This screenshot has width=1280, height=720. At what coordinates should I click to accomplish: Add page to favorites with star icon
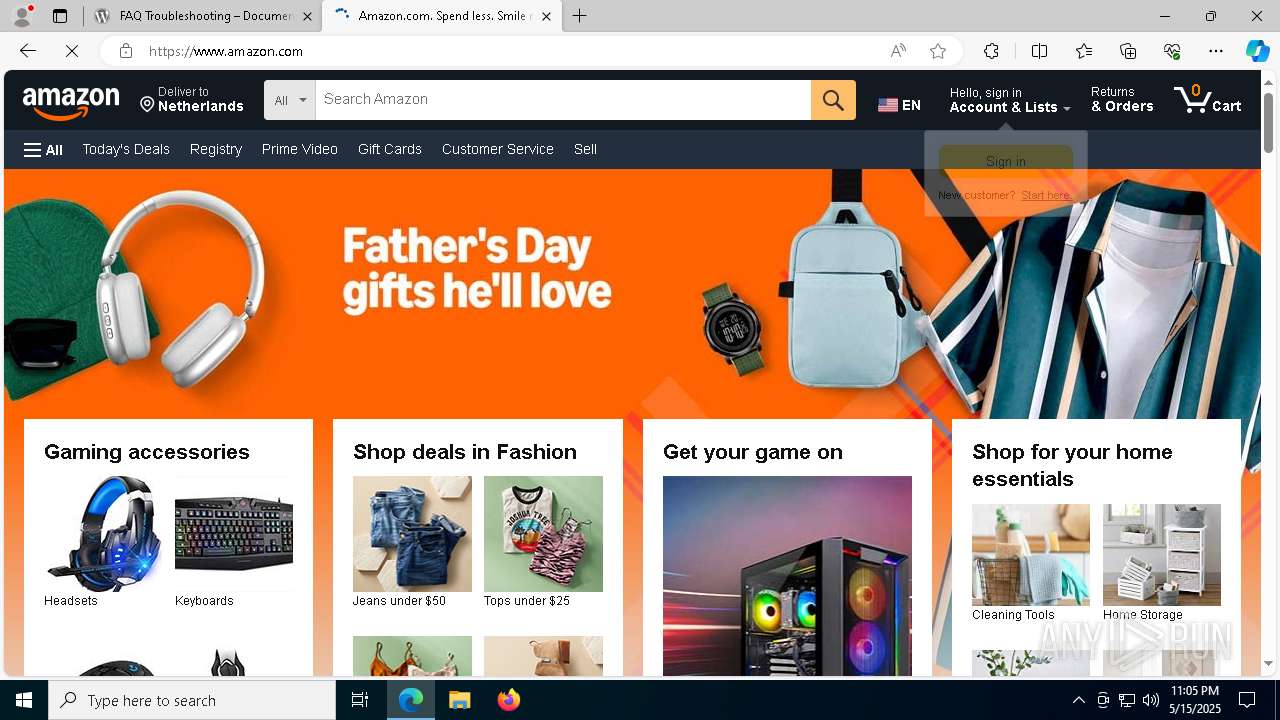(938, 51)
